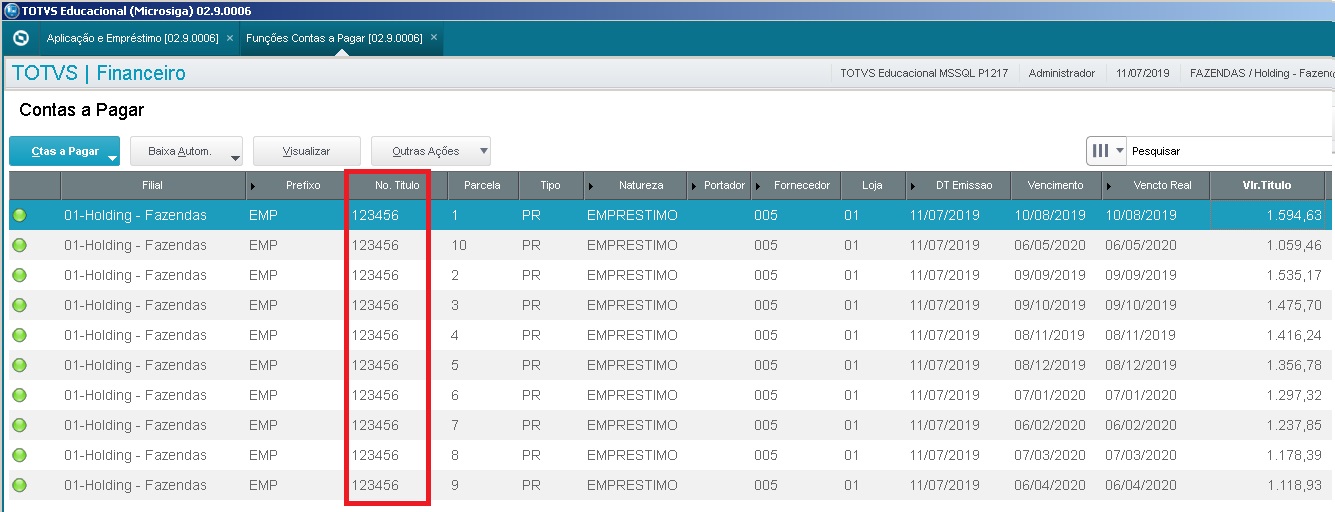Image resolution: width=1335 pixels, height=512 pixels.
Task: Click green status icon of Parcela 1 row
Action: [x=20, y=215]
